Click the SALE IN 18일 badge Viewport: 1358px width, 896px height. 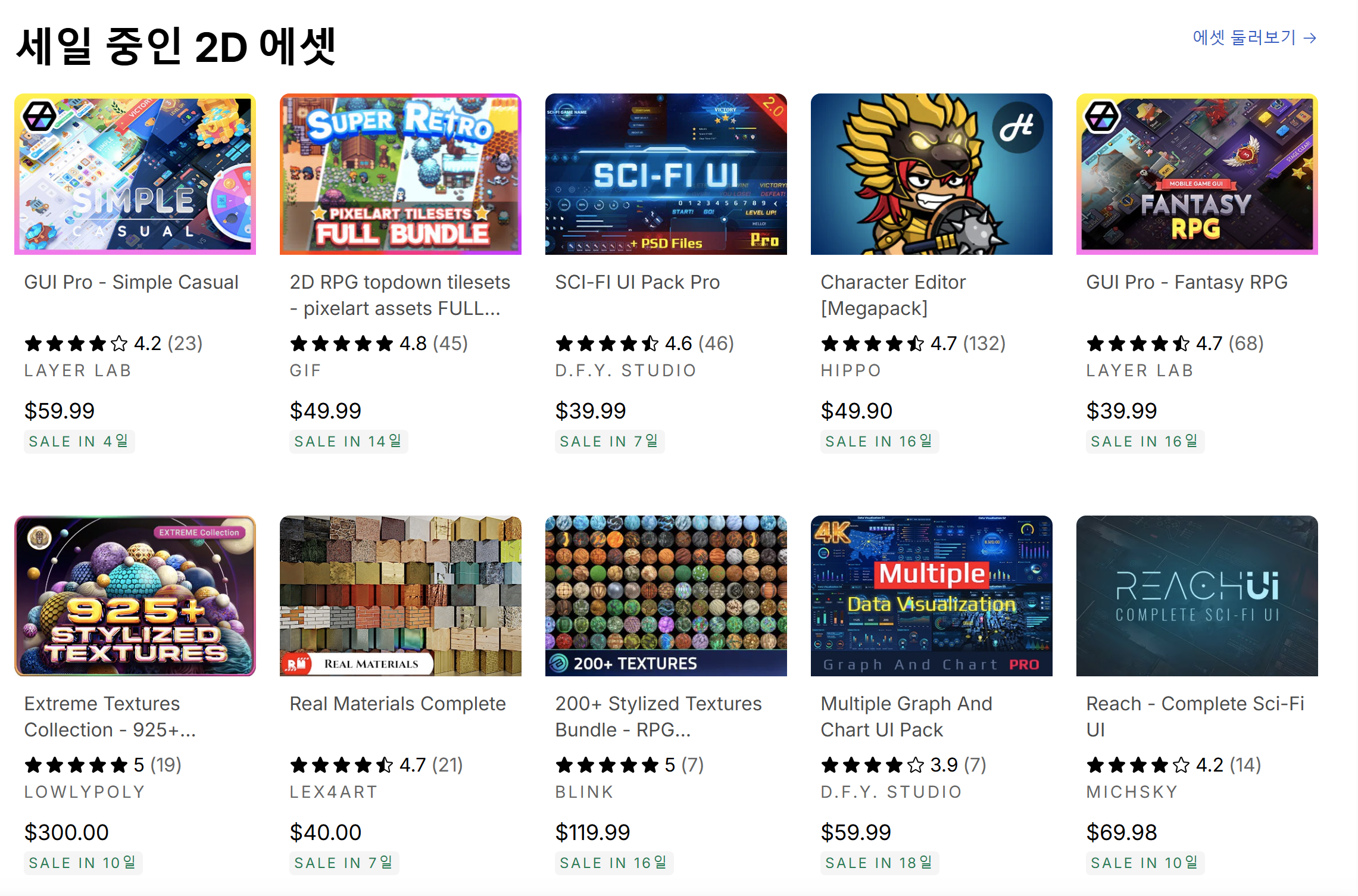879,863
